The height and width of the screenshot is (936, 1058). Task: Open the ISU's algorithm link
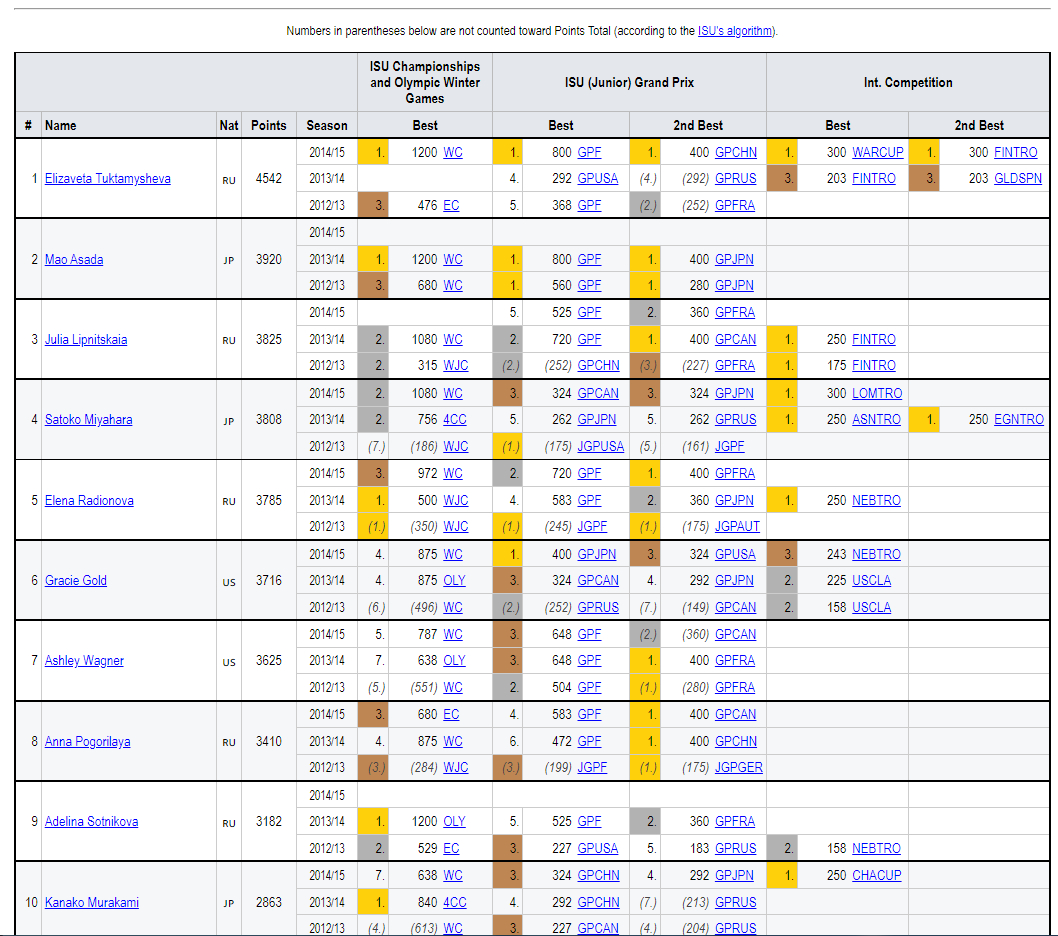click(x=735, y=30)
